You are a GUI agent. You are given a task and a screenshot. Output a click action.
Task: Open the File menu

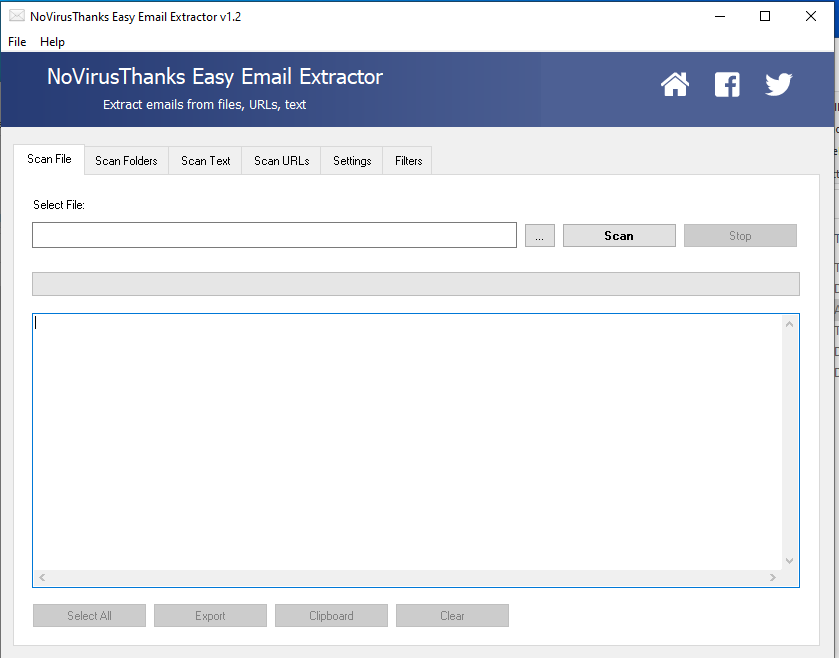click(17, 42)
